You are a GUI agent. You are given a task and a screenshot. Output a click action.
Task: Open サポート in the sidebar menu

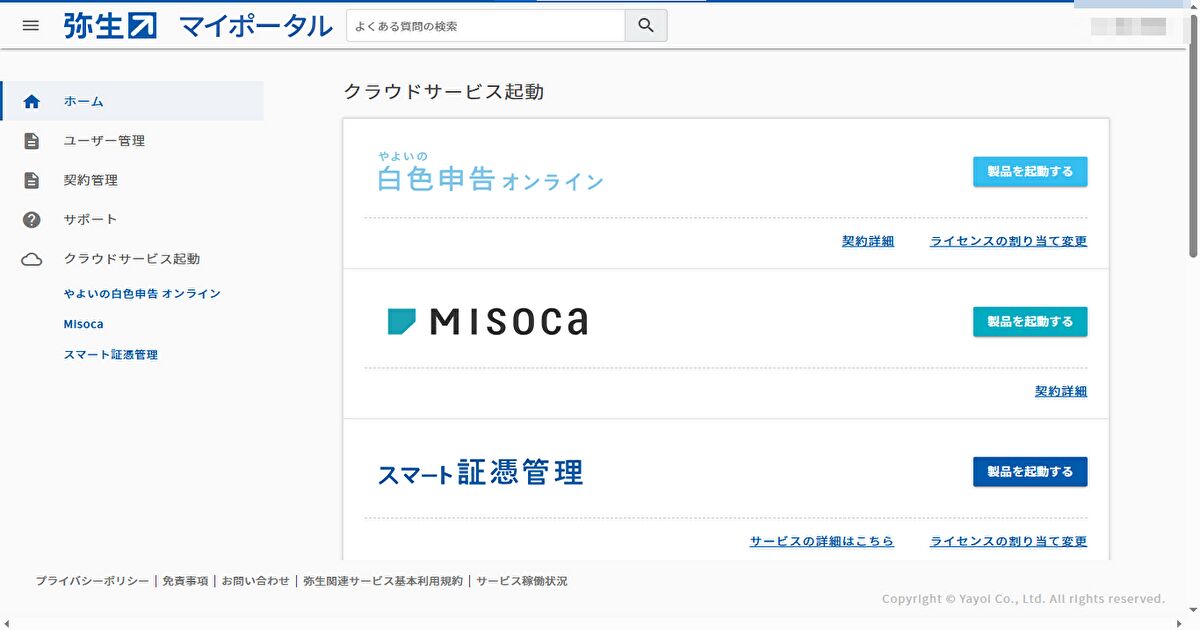pos(91,220)
